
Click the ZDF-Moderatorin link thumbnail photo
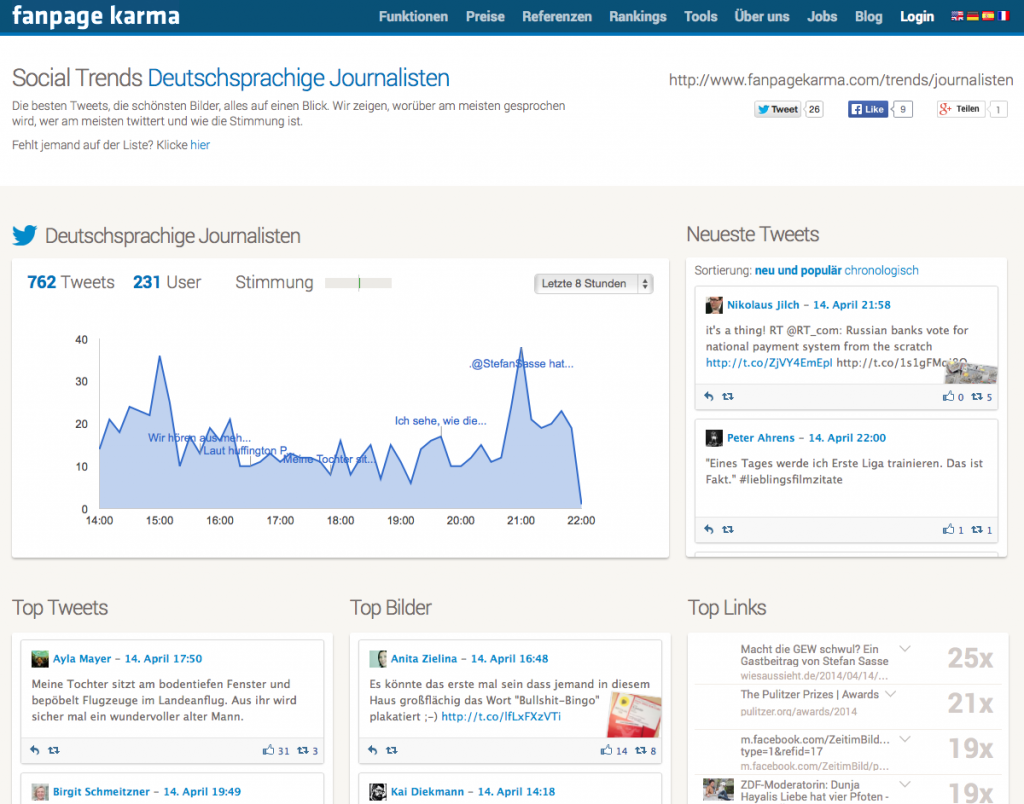(x=718, y=790)
